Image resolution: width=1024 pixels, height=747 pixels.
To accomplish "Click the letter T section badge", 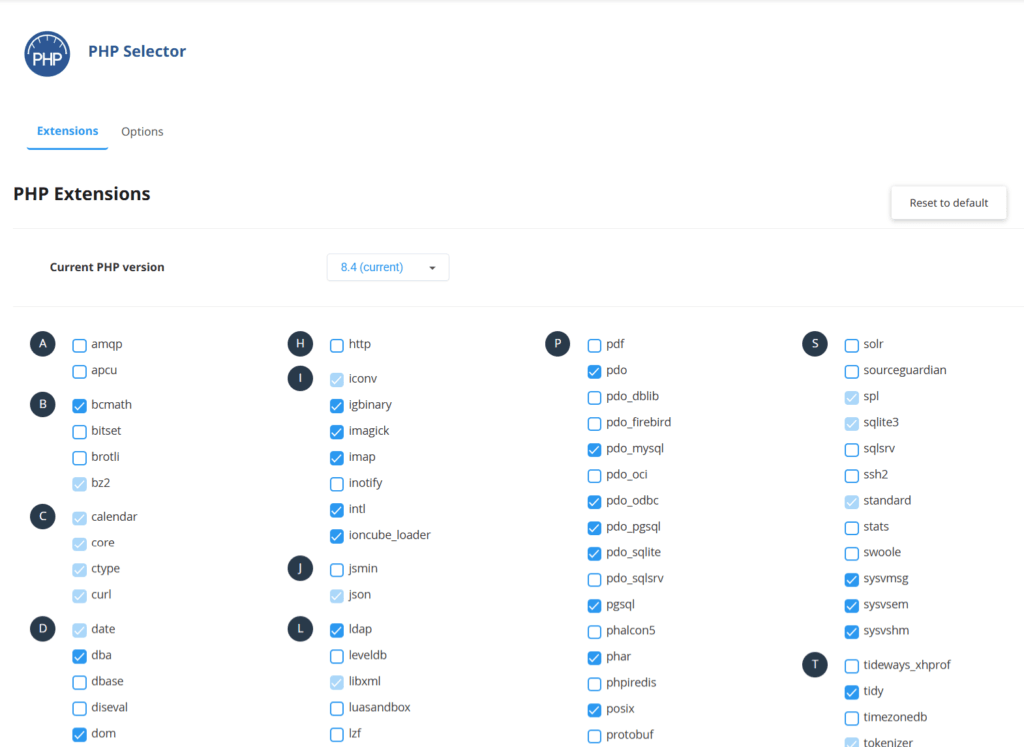I will pos(815,664).
